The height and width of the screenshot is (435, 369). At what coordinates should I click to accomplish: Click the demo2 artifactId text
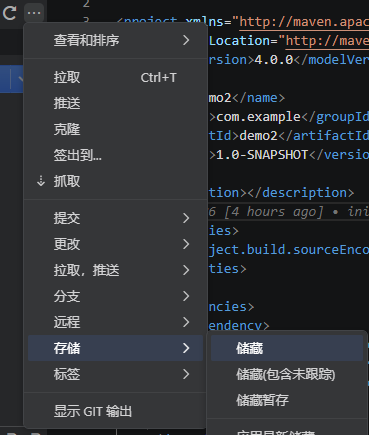(x=258, y=136)
